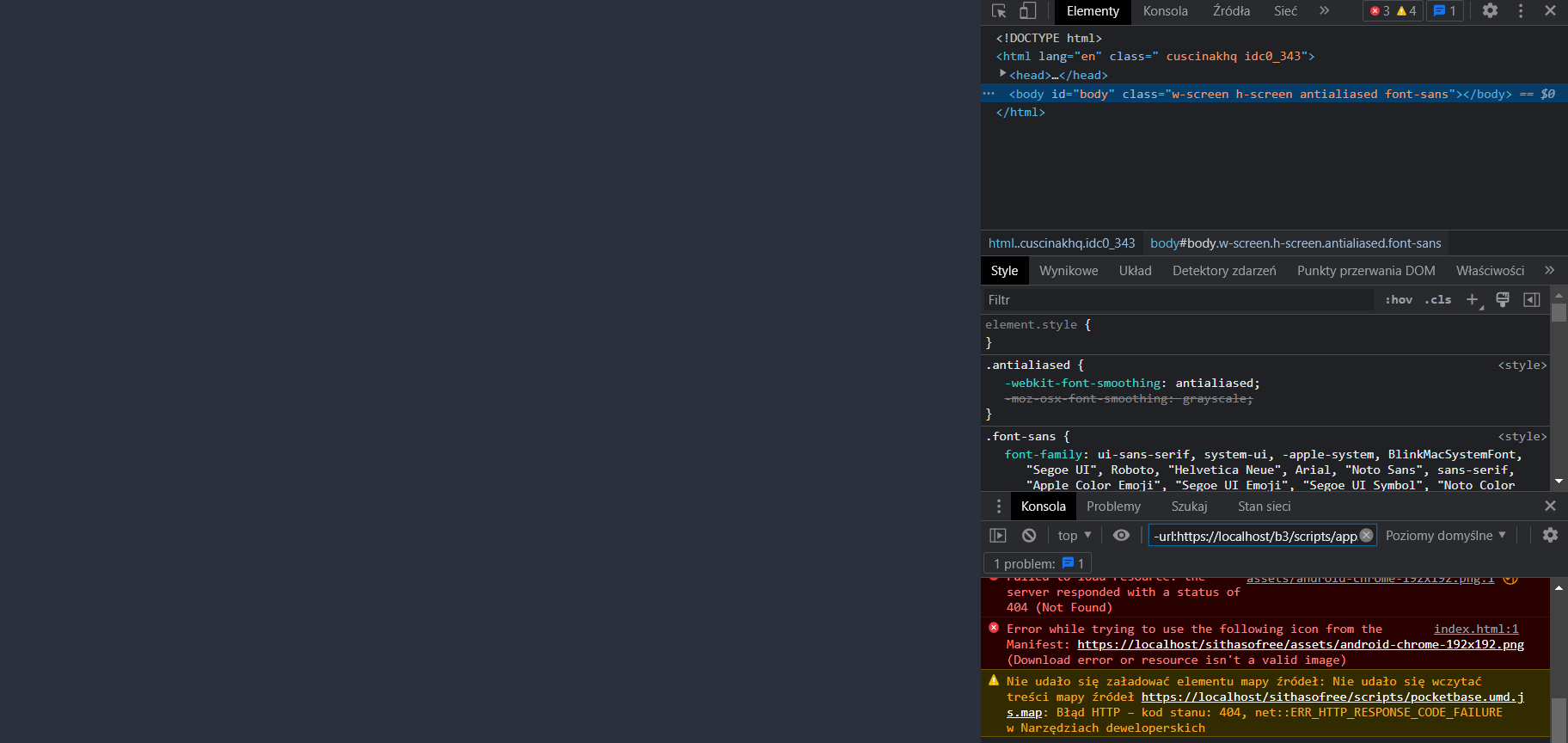Click the red error icon of Manifest message
The height and width of the screenshot is (743, 1568).
(994, 628)
